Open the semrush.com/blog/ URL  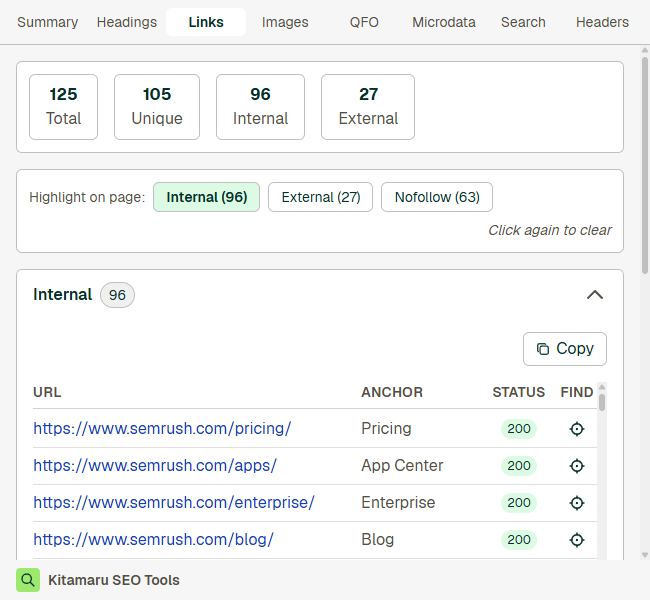(x=153, y=539)
